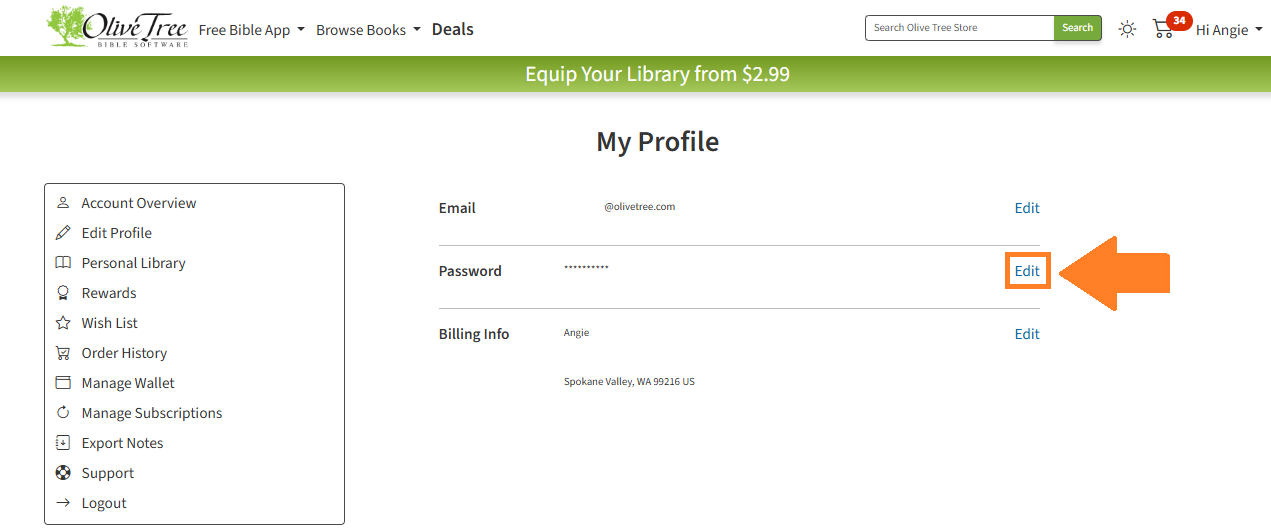Click the Olive Tree Bible Software logo
The height and width of the screenshot is (529, 1271).
coord(118,28)
